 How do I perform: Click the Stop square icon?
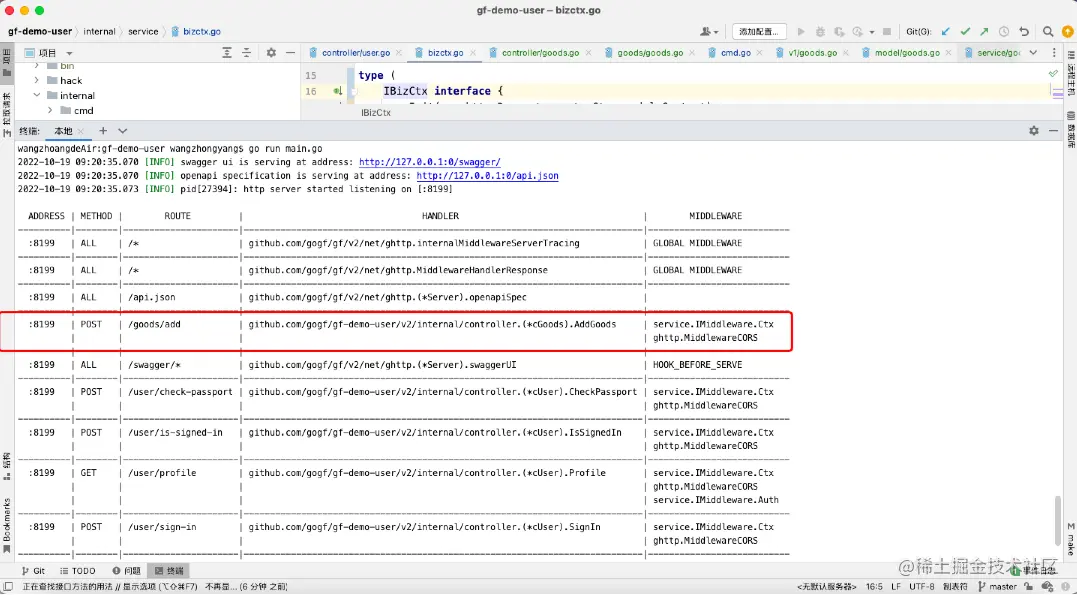click(887, 32)
